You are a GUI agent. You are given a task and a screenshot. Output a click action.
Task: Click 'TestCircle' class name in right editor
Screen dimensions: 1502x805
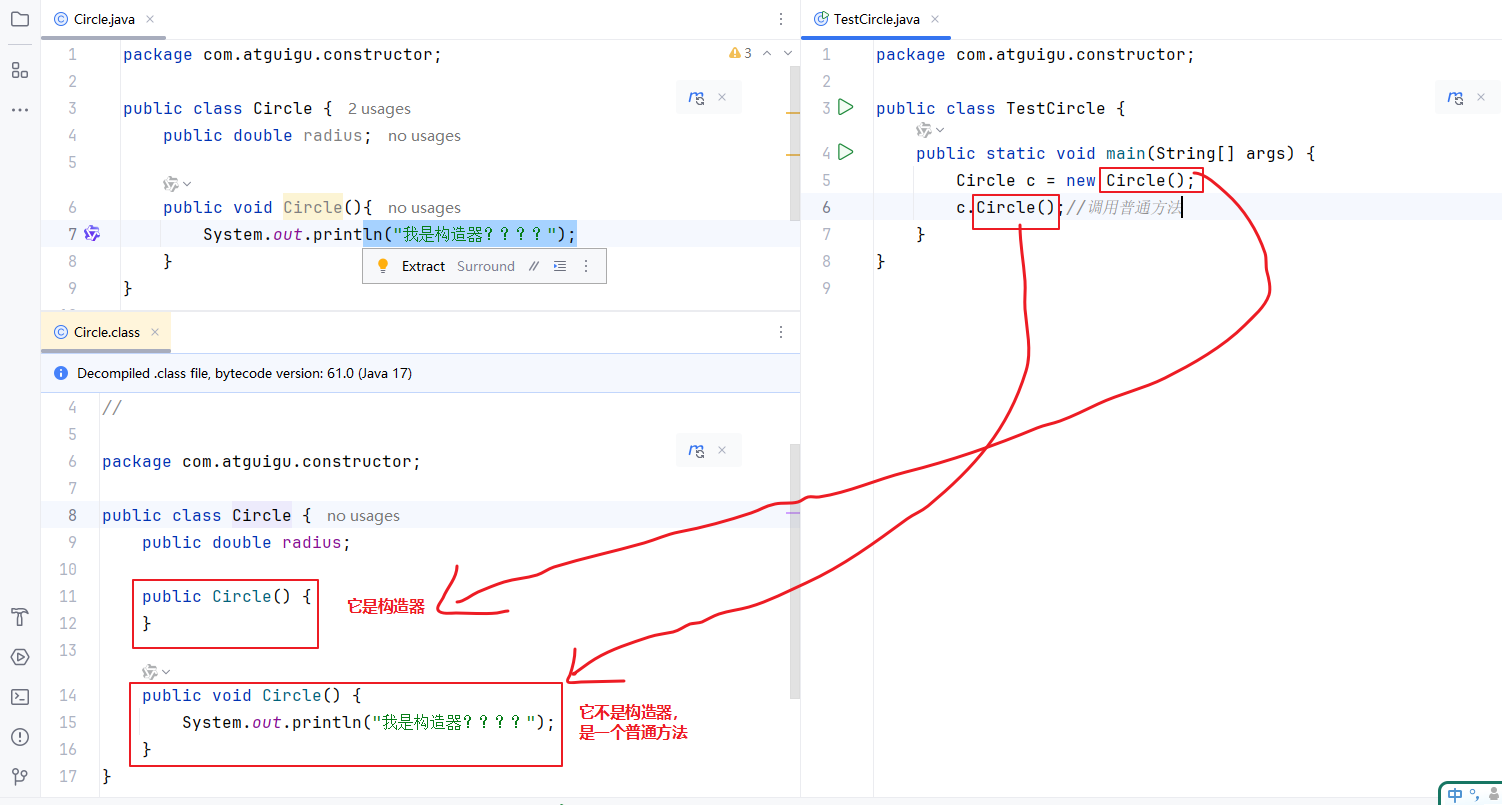click(1055, 108)
